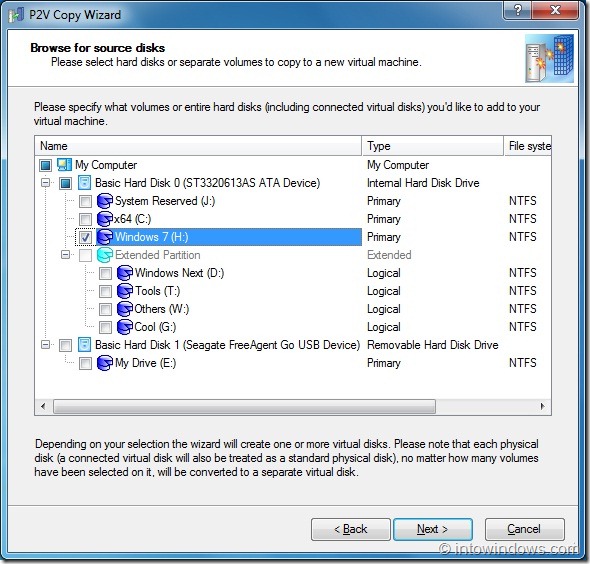Image resolution: width=590 pixels, height=564 pixels.
Task: Click the Extended Partition icon
Action: (x=105, y=255)
